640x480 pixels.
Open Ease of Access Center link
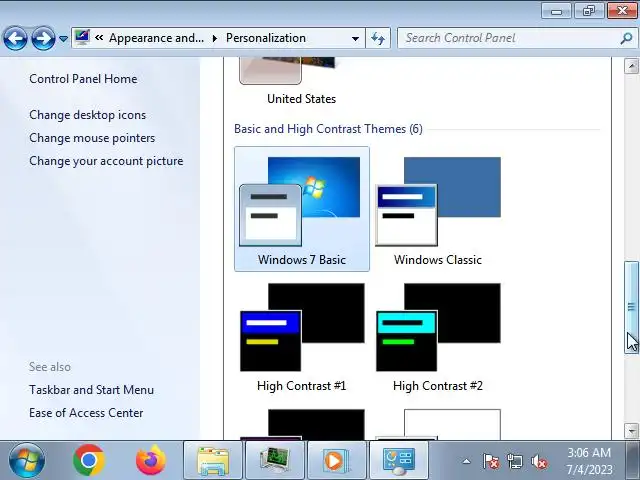click(86, 413)
